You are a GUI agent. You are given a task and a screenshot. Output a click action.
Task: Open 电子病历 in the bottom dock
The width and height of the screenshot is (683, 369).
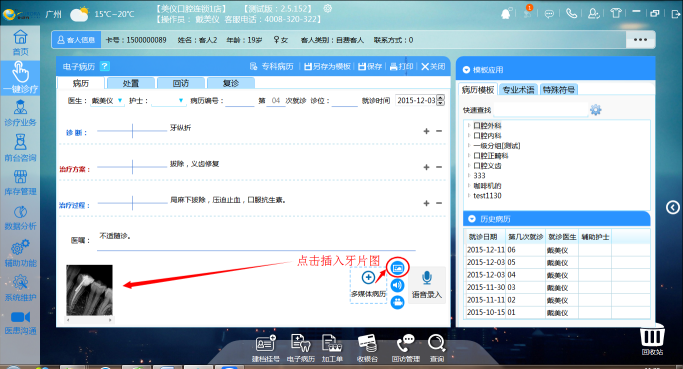301,348
